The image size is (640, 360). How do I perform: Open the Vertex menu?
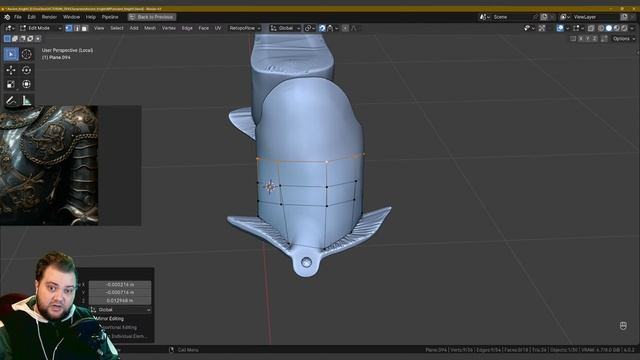coord(169,28)
